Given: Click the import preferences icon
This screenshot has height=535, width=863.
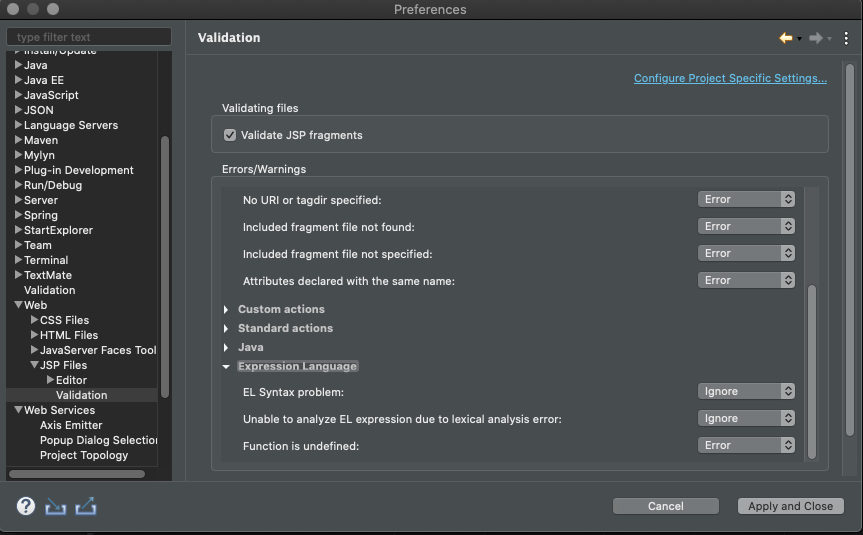Looking at the screenshot, I should [x=56, y=506].
